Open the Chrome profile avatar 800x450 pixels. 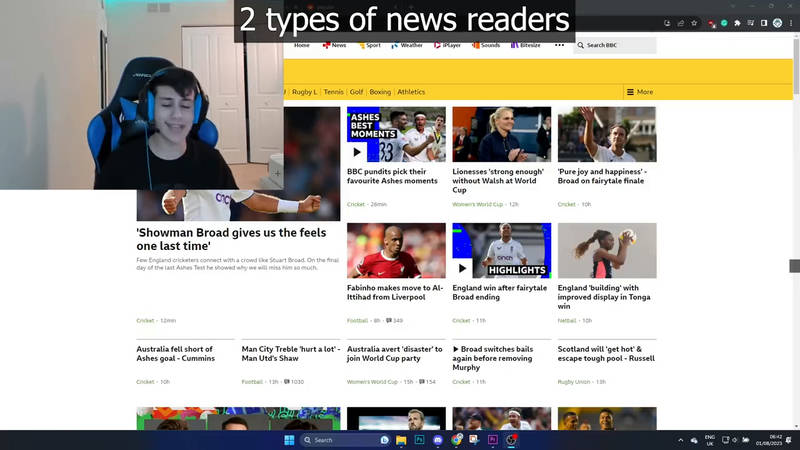coord(778,23)
